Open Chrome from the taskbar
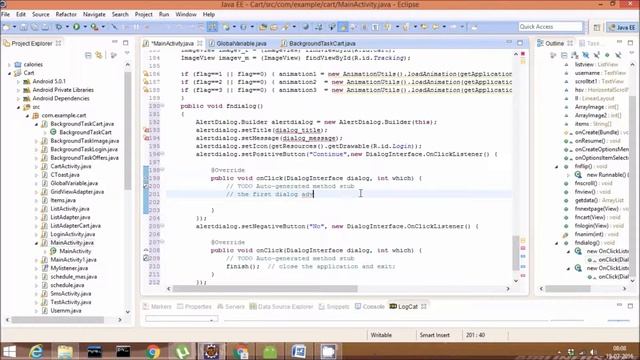This screenshot has height=360, width=640. 153,351
